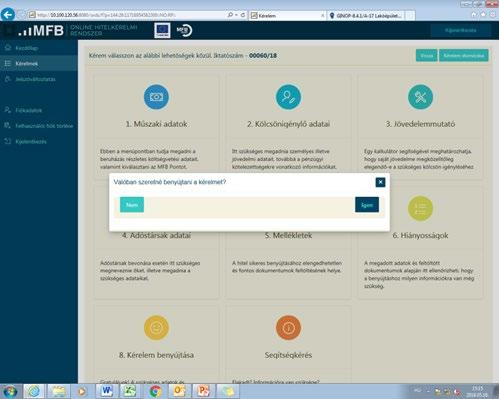Switch to the GINOP browser tab

point(367,16)
